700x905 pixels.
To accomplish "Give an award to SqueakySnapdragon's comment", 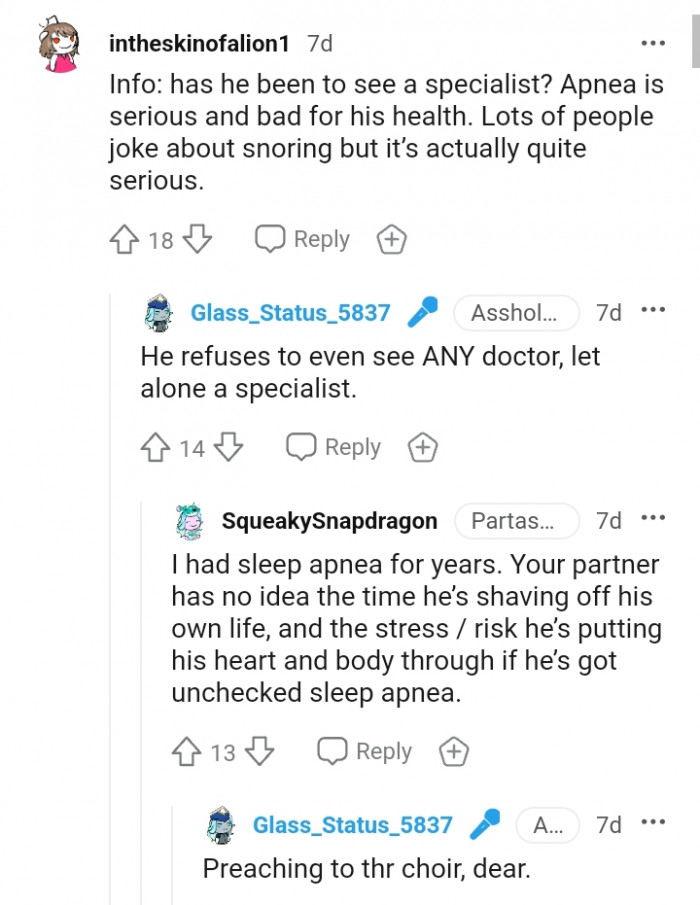I will 454,751.
